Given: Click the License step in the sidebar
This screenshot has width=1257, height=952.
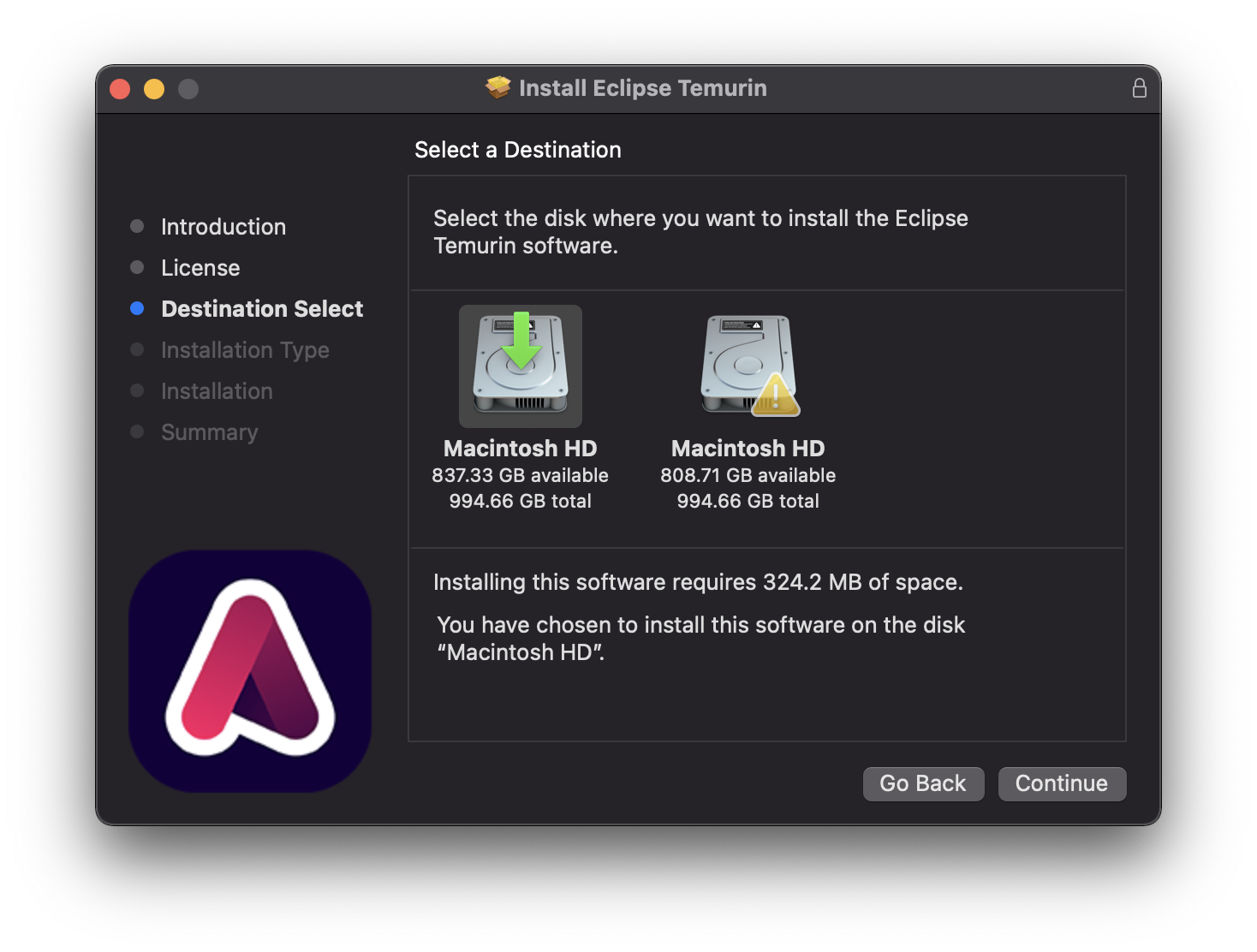Looking at the screenshot, I should [200, 267].
